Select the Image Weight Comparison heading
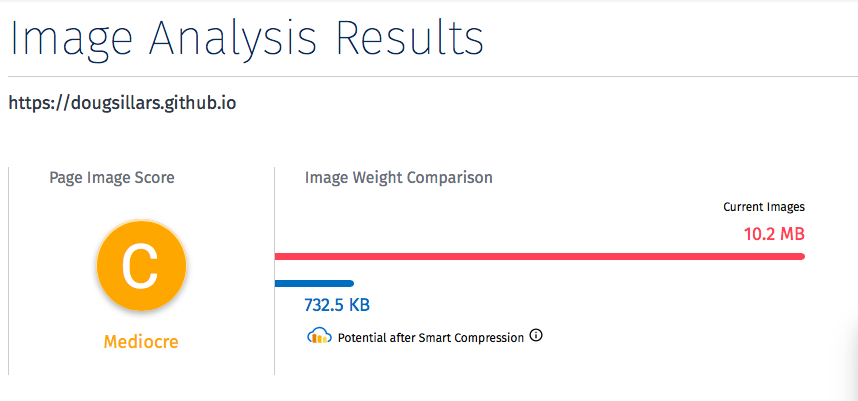This screenshot has width=858, height=401. 399,178
